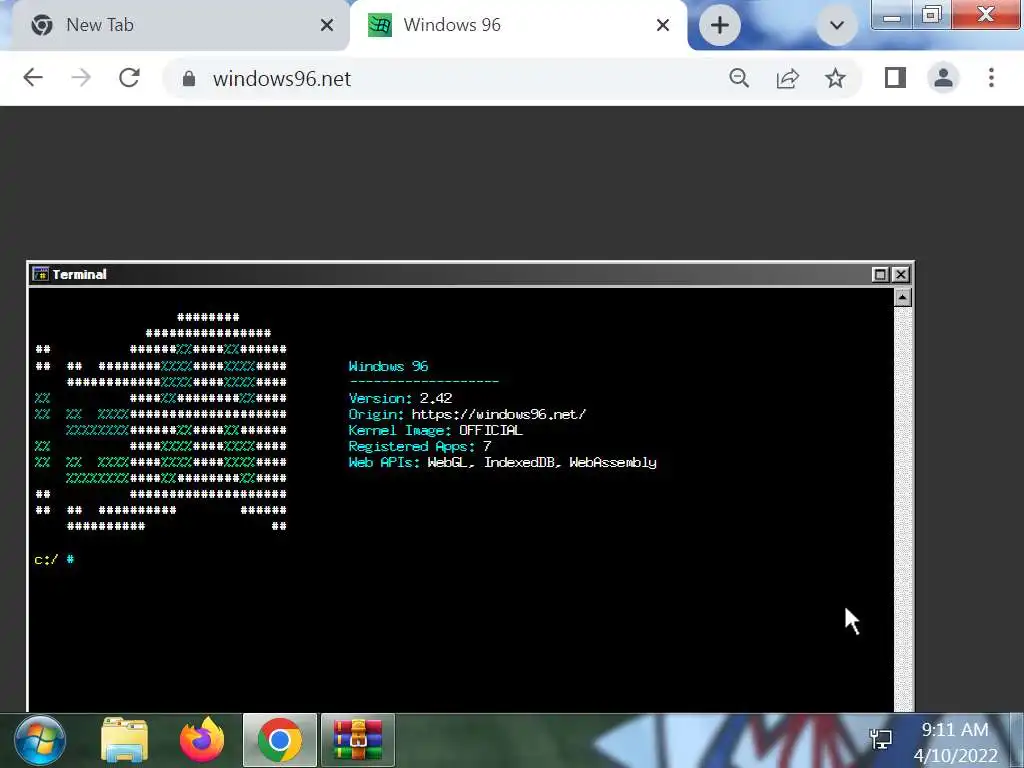Click the Terminal vertical scrollbar track
Screen dimensions: 1024x768
(x=902, y=509)
